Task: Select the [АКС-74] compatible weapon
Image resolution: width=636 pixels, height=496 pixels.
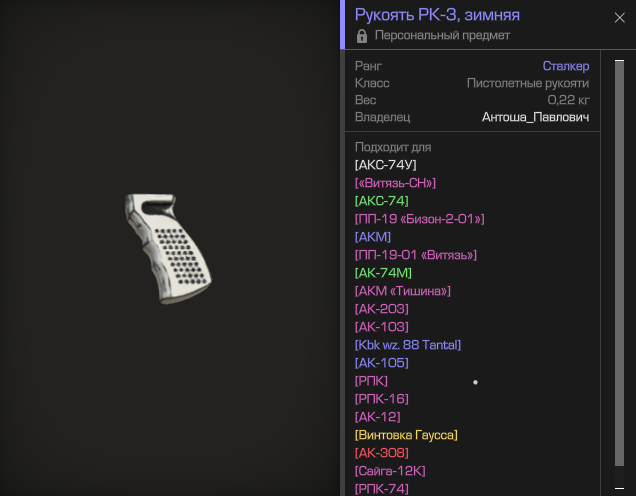Action: click(381, 201)
